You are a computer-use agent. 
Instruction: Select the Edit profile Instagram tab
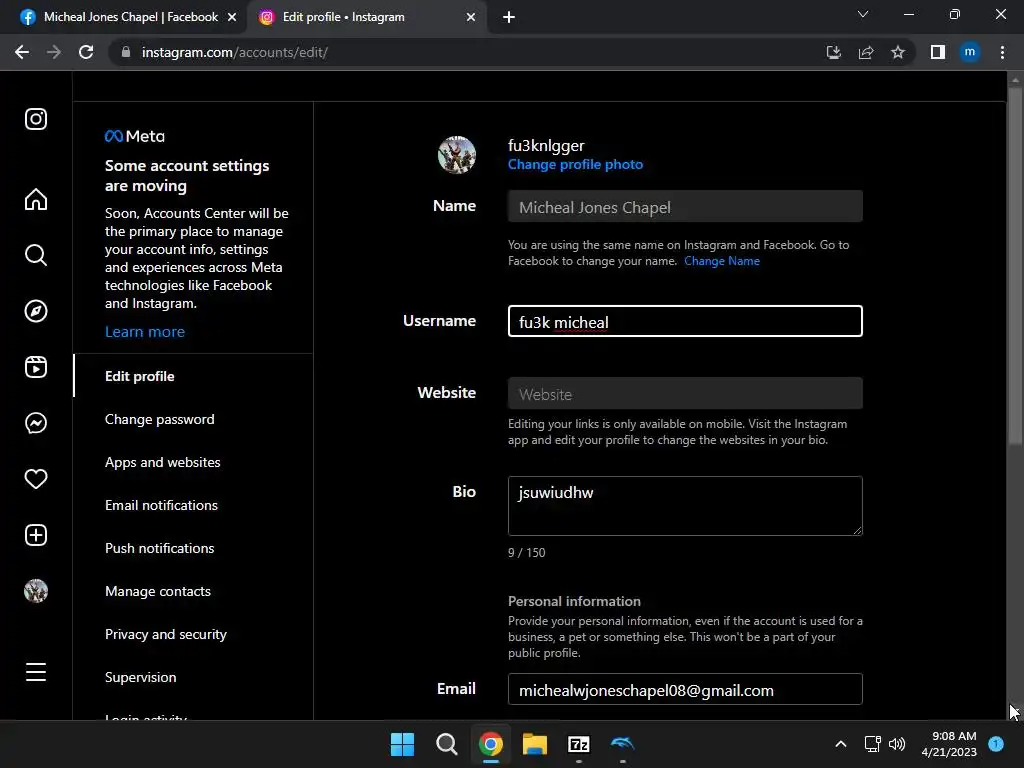point(366,17)
